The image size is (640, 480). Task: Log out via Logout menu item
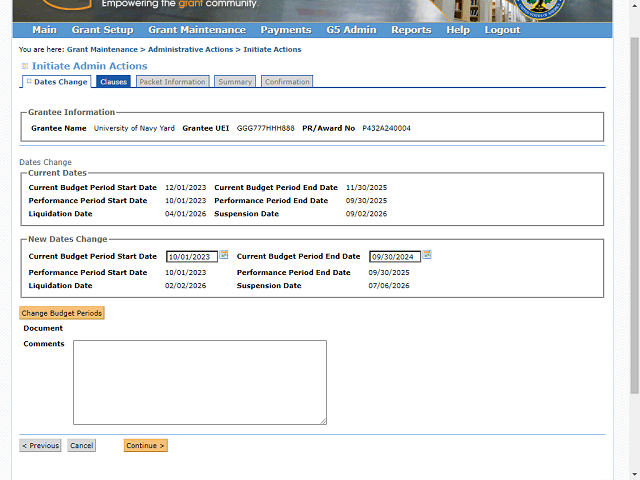pos(502,30)
